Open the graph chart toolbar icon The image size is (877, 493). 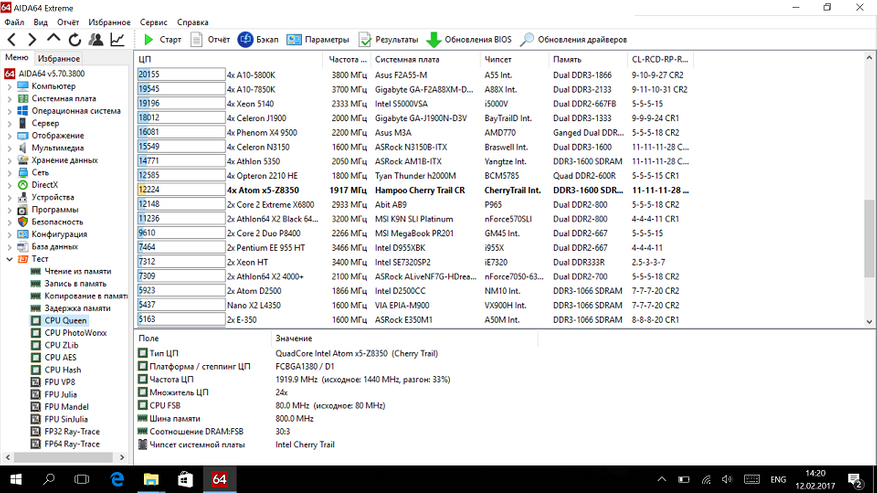click(x=117, y=40)
